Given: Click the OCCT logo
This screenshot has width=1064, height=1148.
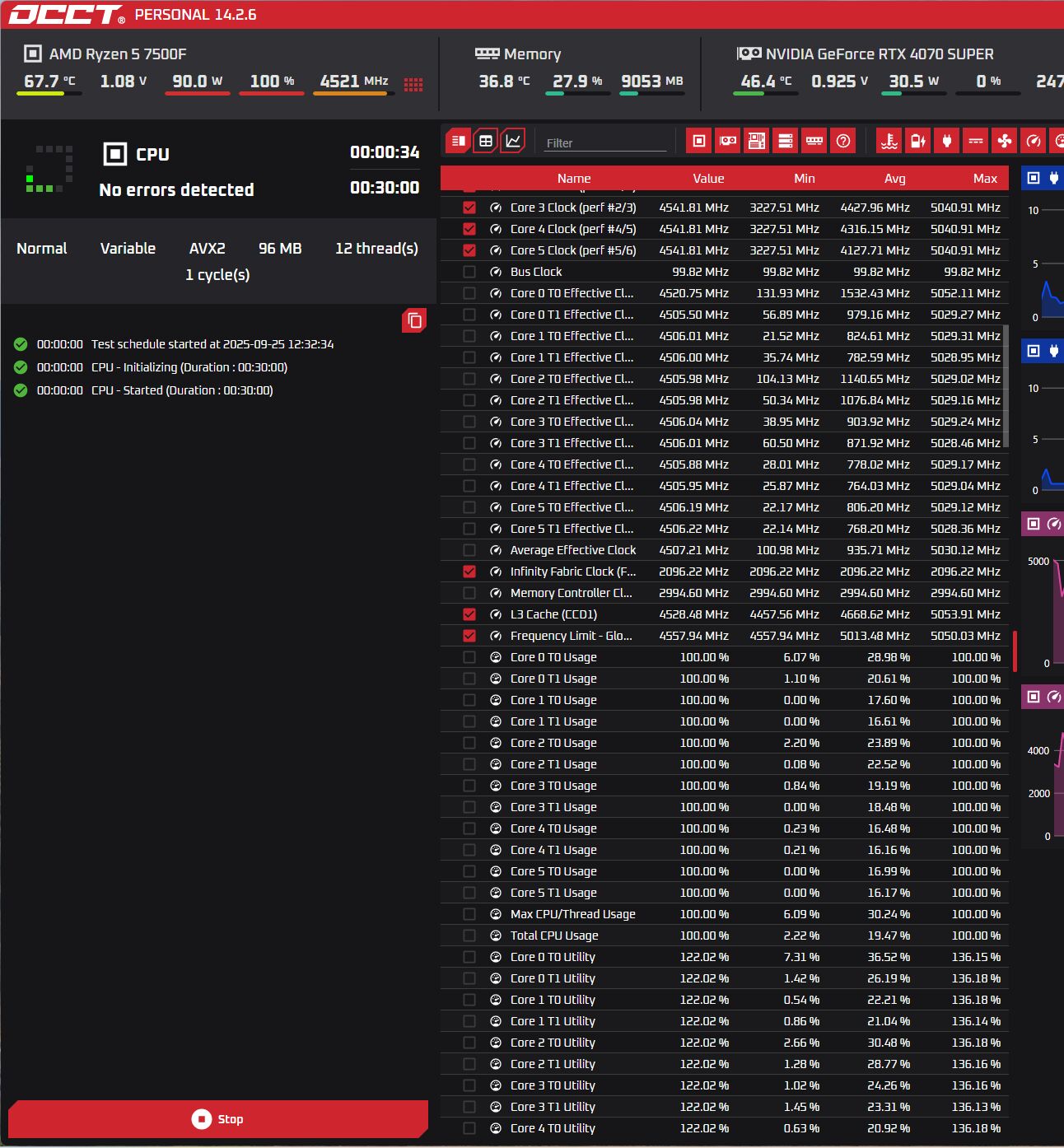Looking at the screenshot, I should point(66,15).
